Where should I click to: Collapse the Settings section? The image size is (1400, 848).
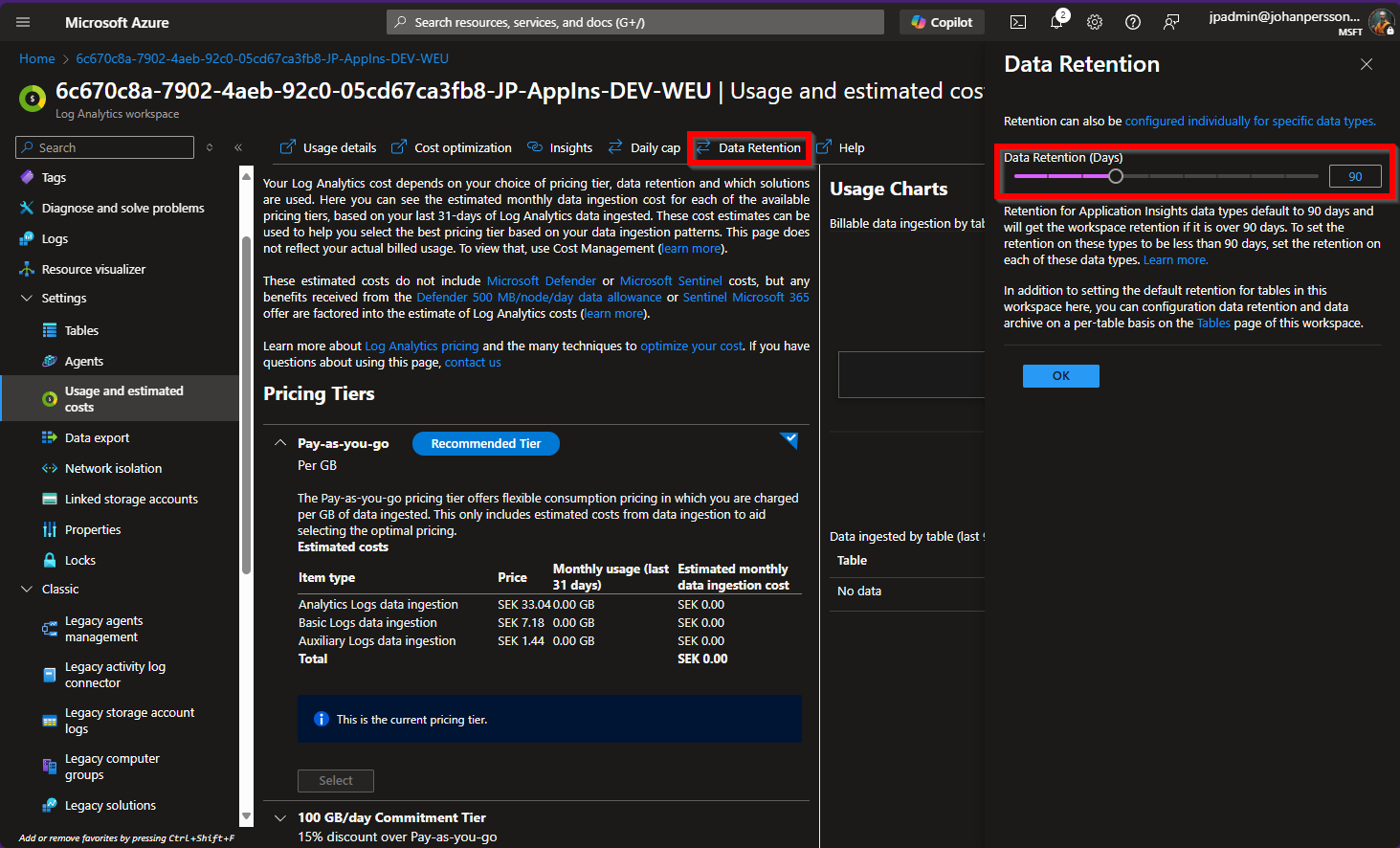(27, 298)
